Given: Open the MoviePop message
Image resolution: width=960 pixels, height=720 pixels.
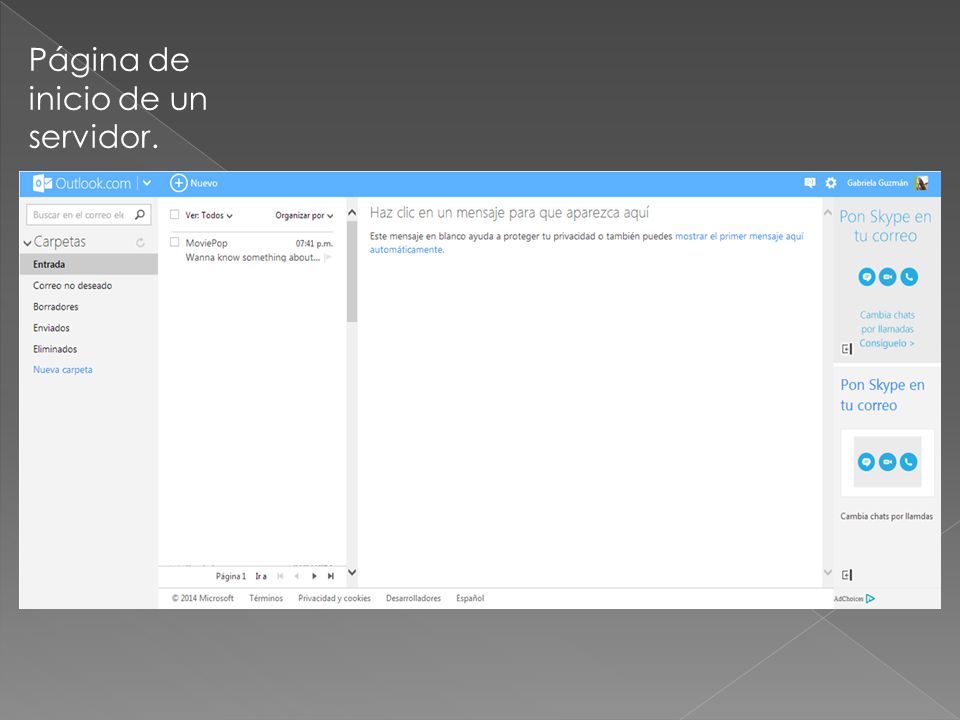Looking at the screenshot, I should (252, 250).
